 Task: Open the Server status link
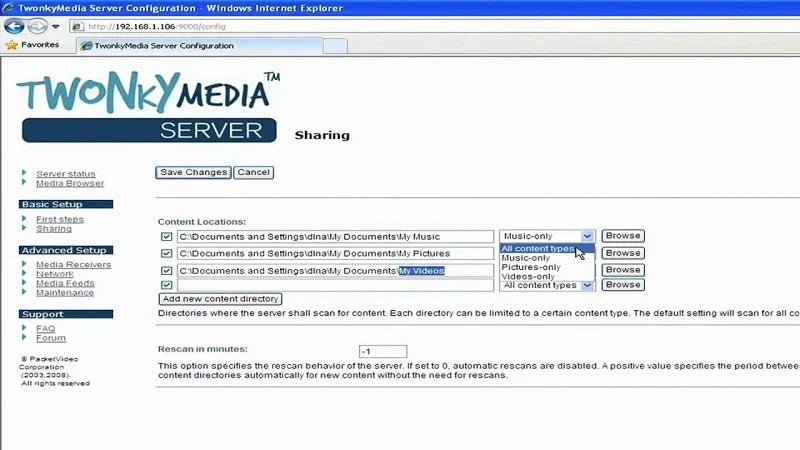pos(66,174)
